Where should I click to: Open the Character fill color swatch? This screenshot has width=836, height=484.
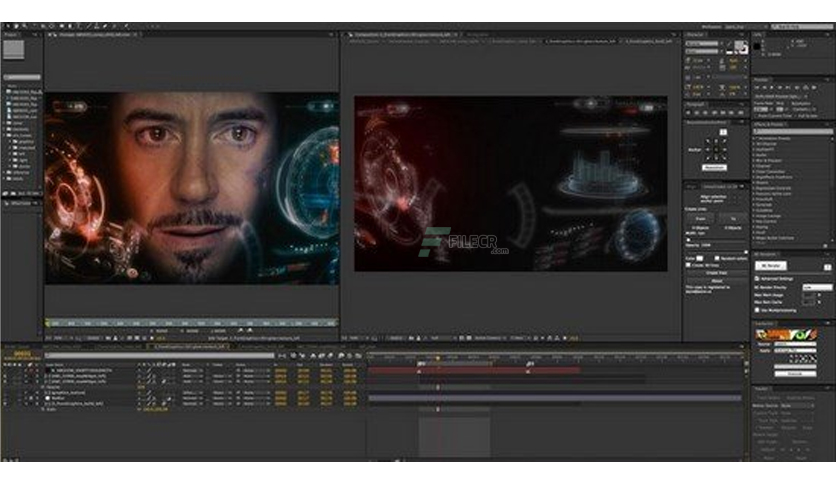[738, 44]
